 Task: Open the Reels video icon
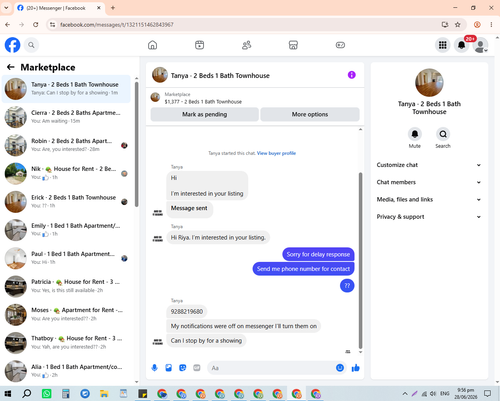tap(199, 45)
